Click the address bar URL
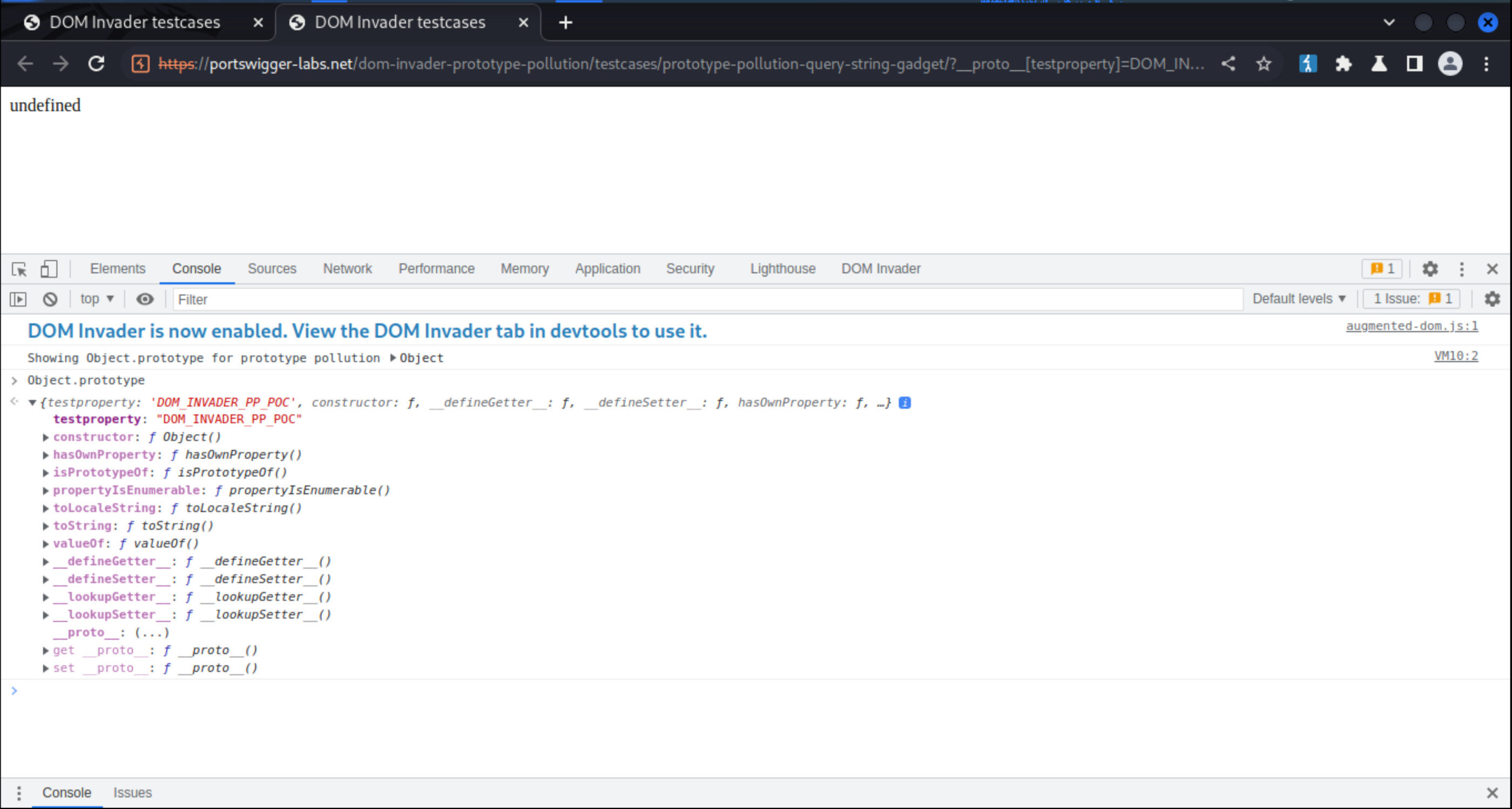 pos(681,63)
